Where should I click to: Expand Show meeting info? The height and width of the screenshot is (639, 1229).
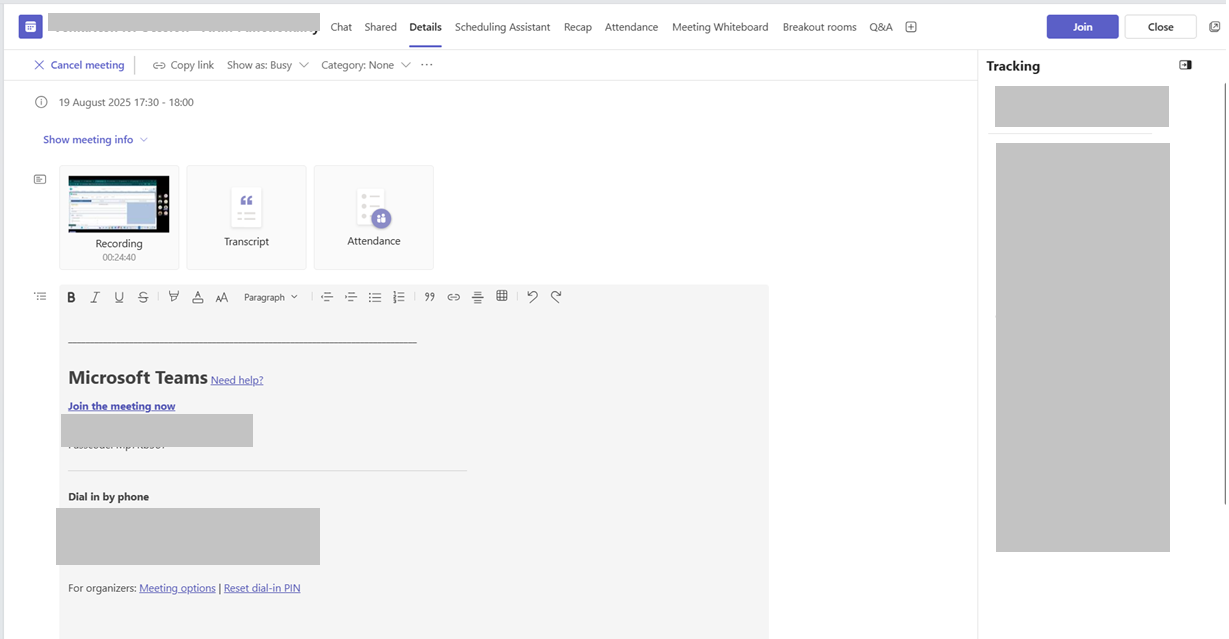point(95,140)
